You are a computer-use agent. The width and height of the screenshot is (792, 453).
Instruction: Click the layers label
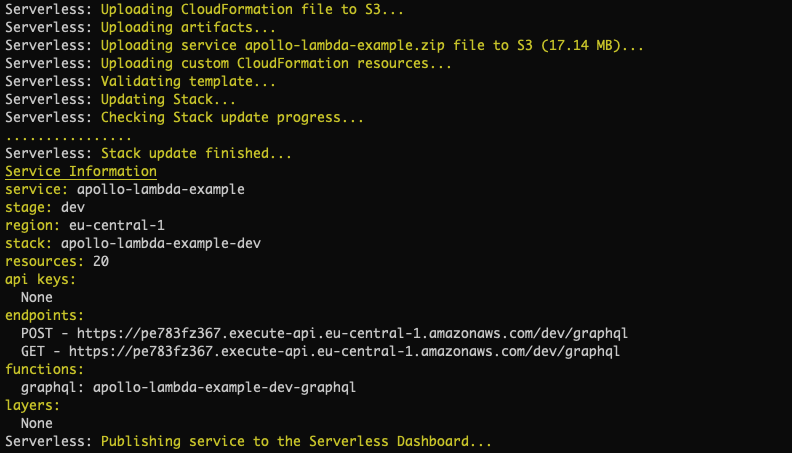click(x=32, y=405)
